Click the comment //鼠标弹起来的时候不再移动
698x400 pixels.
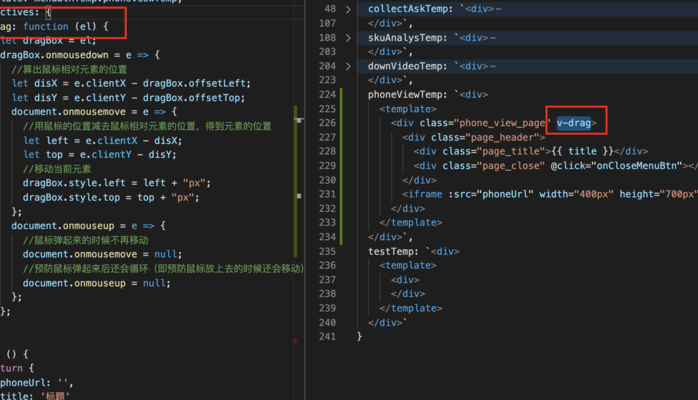tap(85, 240)
